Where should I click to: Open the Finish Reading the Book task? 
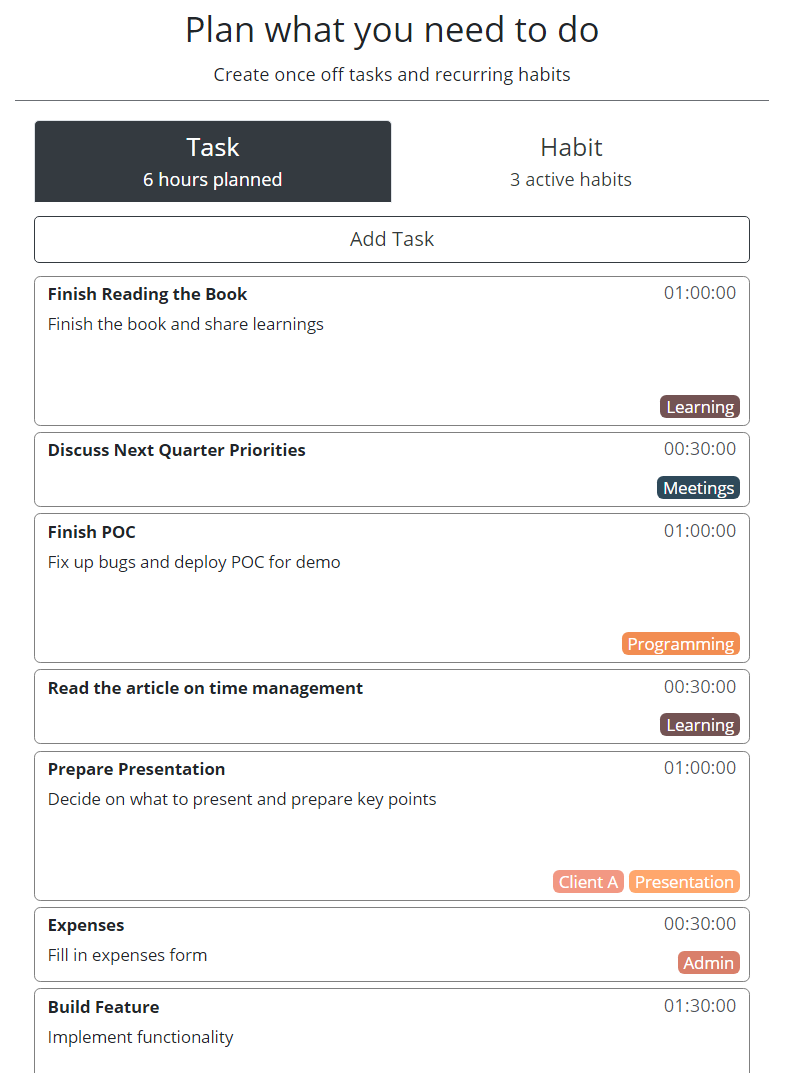pyautogui.click(x=147, y=294)
